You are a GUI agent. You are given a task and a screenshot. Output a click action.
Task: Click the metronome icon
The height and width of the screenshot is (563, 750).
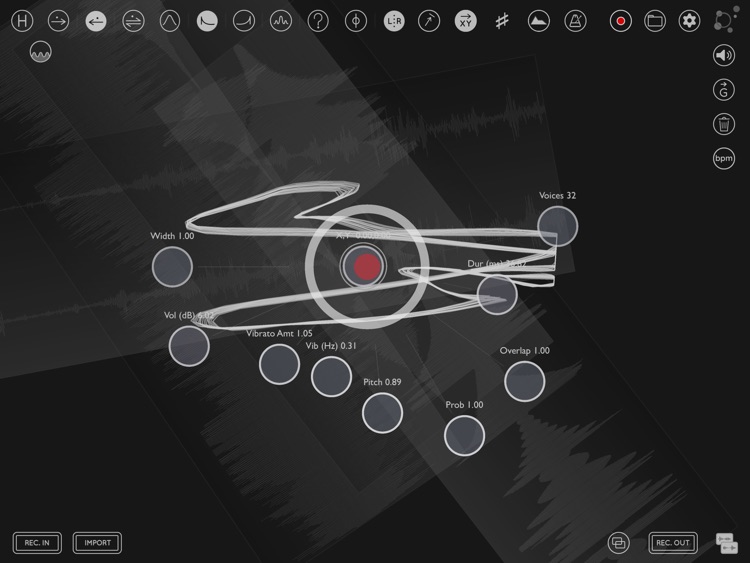575,21
